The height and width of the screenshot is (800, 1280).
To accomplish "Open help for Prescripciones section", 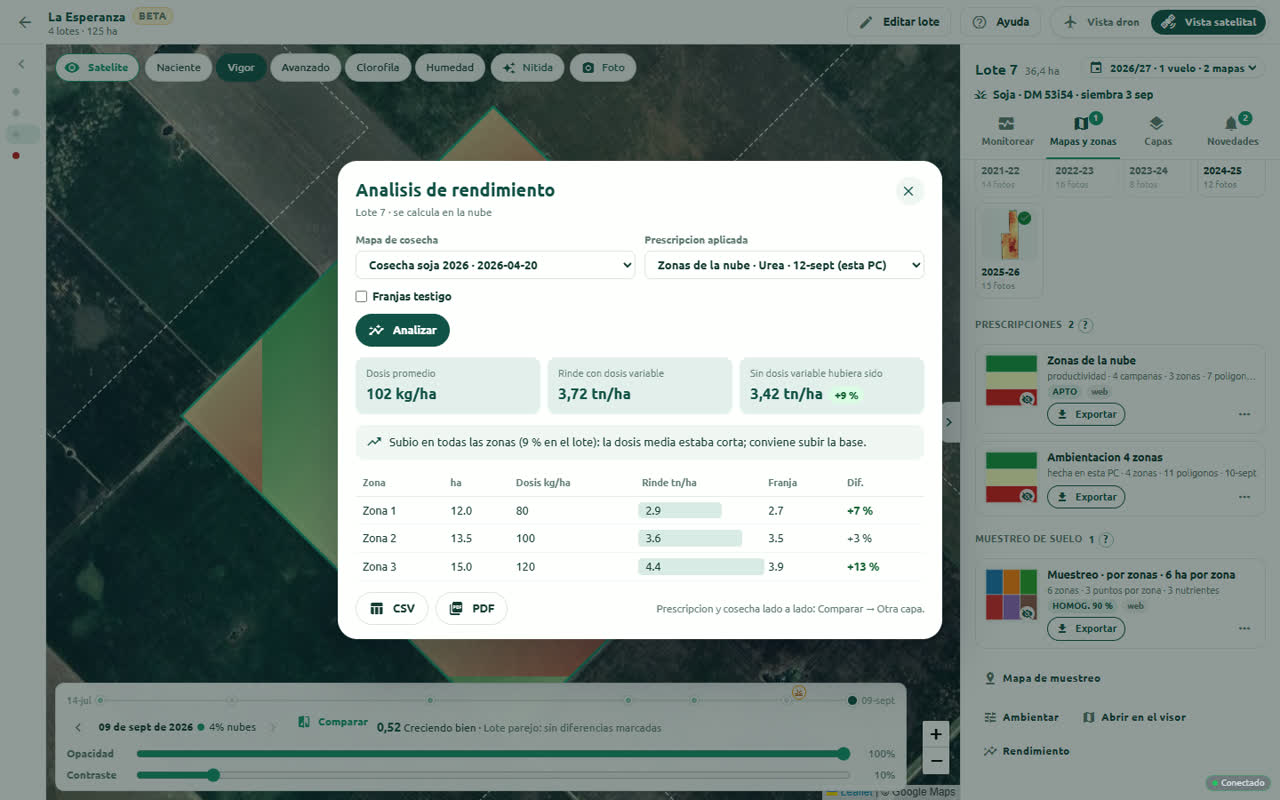I will pyautogui.click(x=1085, y=325).
